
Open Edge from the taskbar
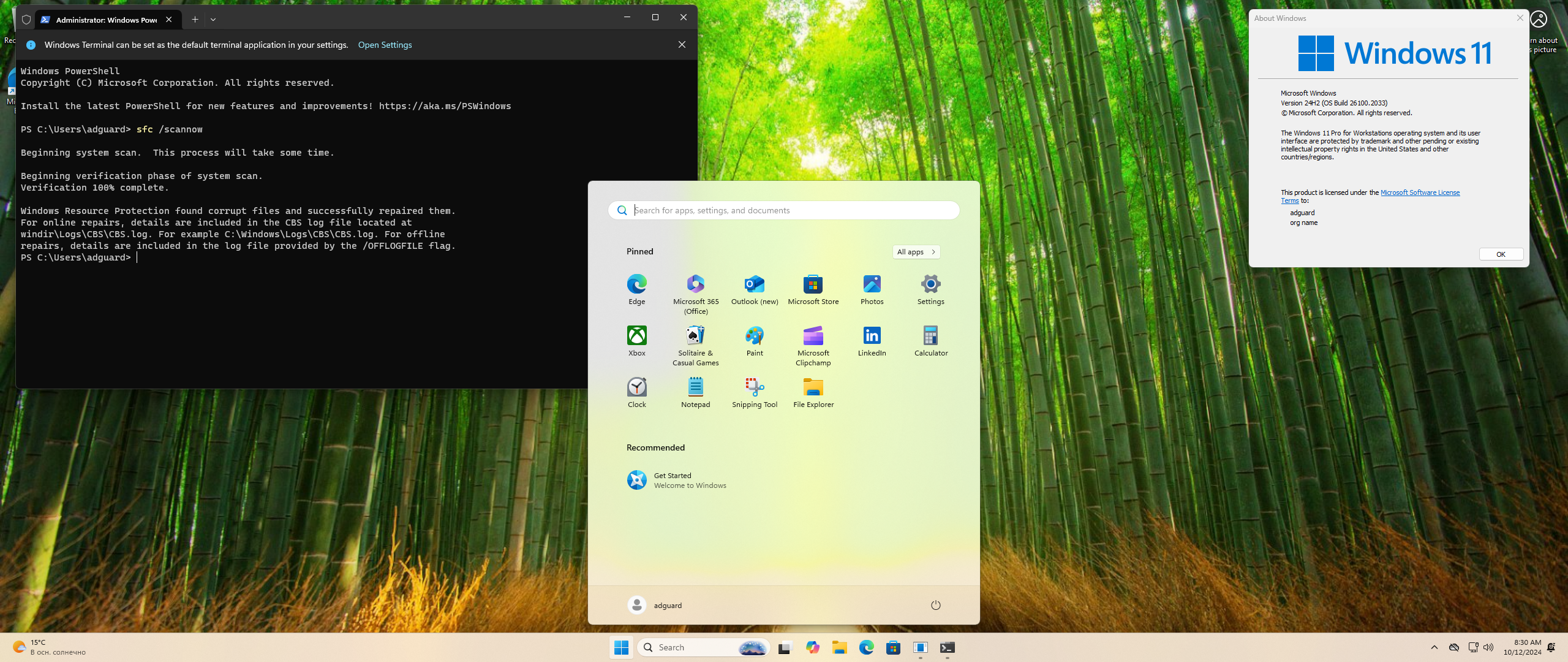click(866, 647)
